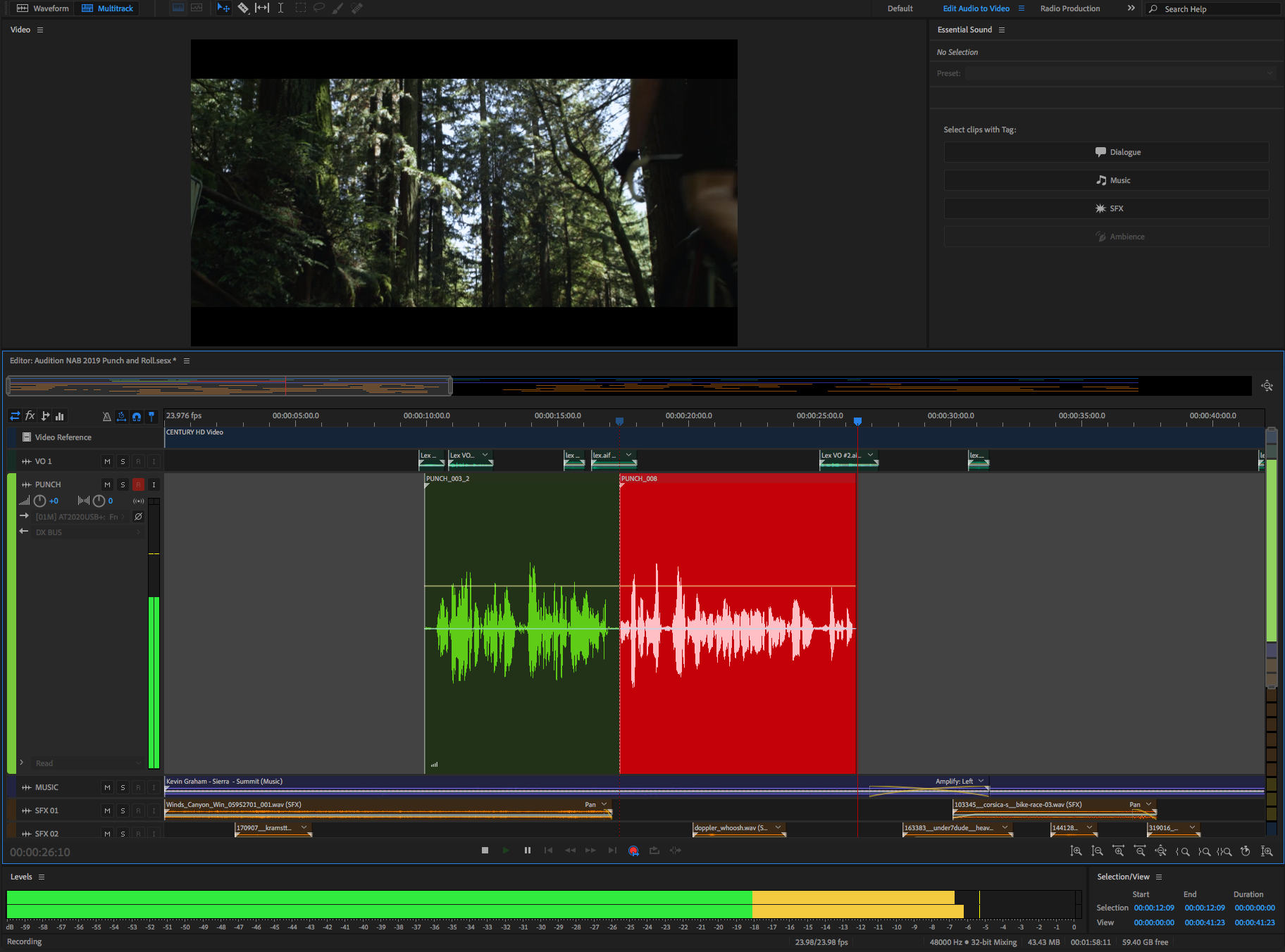Solo the VO 1 track
This screenshot has width=1285, height=952.
pyautogui.click(x=123, y=461)
